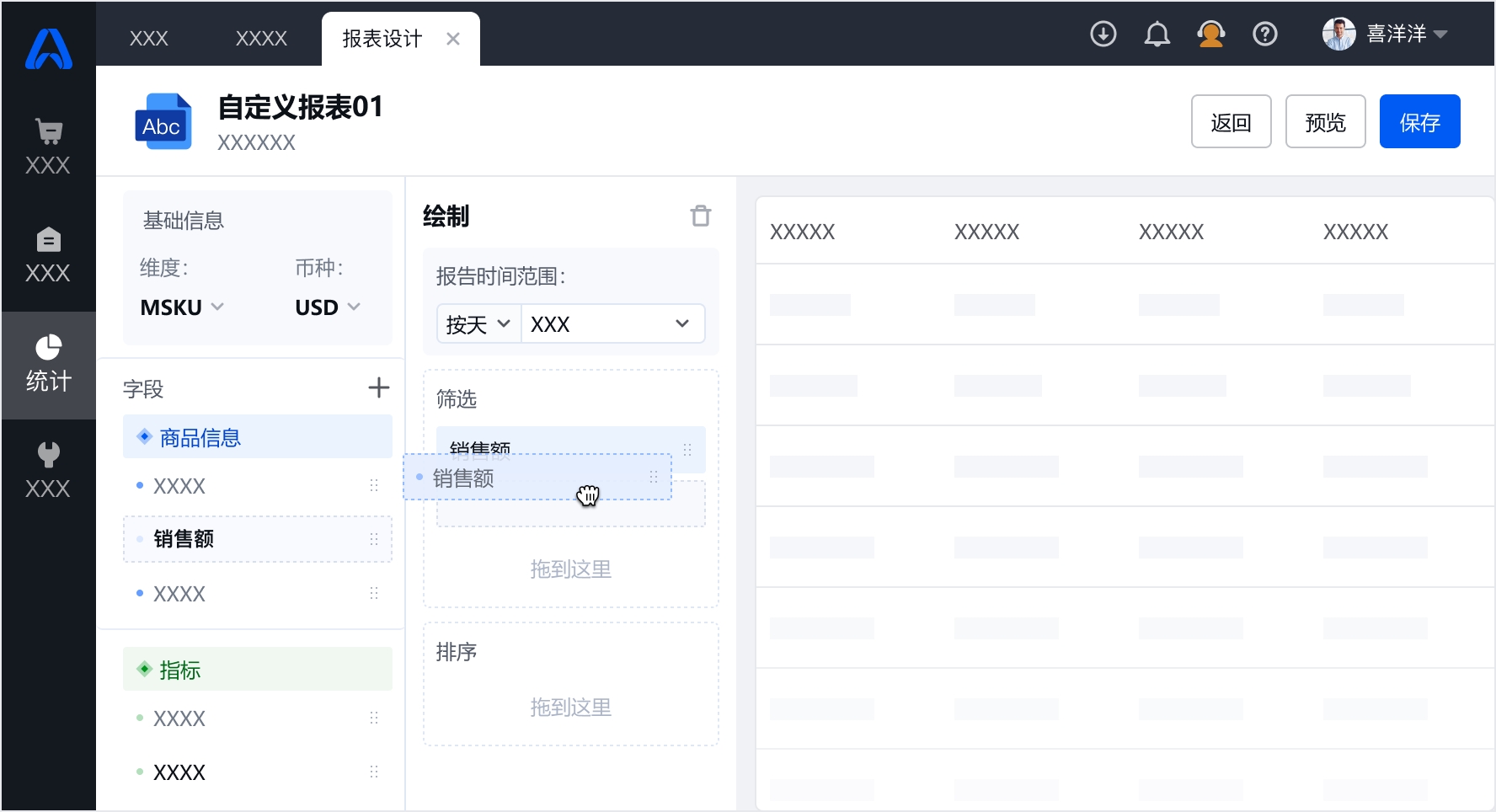Viewport: 1496px width, 812px height.
Task: Click the 报告时间范围 label
Action: coord(501,276)
